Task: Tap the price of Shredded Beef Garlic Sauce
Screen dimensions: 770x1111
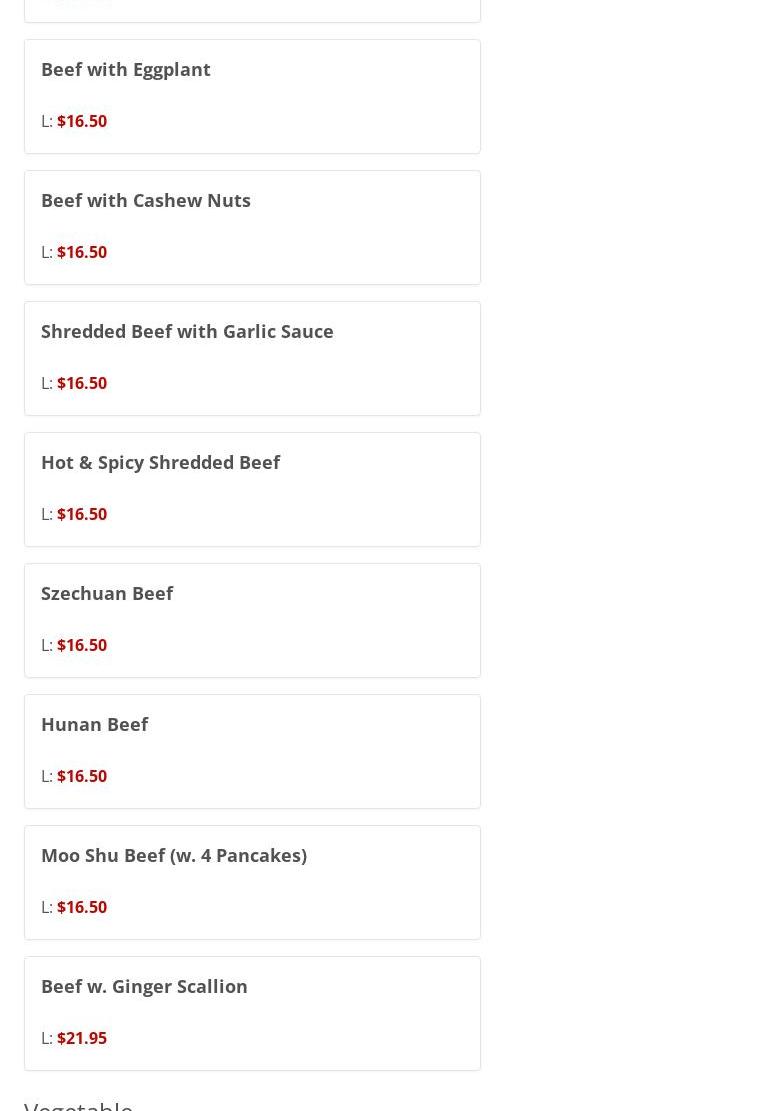Action: [82, 383]
